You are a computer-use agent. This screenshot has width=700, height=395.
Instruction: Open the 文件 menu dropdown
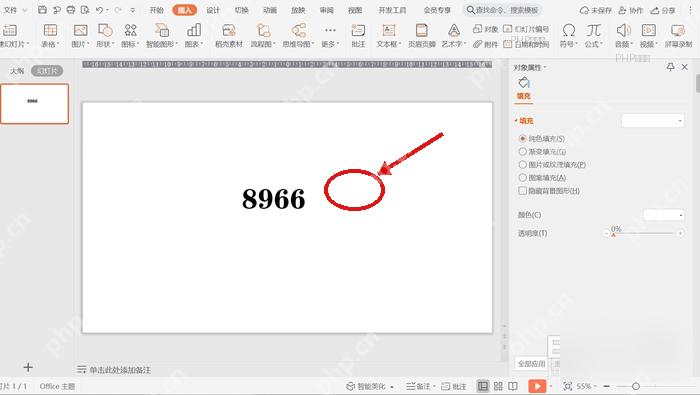tap(15, 10)
